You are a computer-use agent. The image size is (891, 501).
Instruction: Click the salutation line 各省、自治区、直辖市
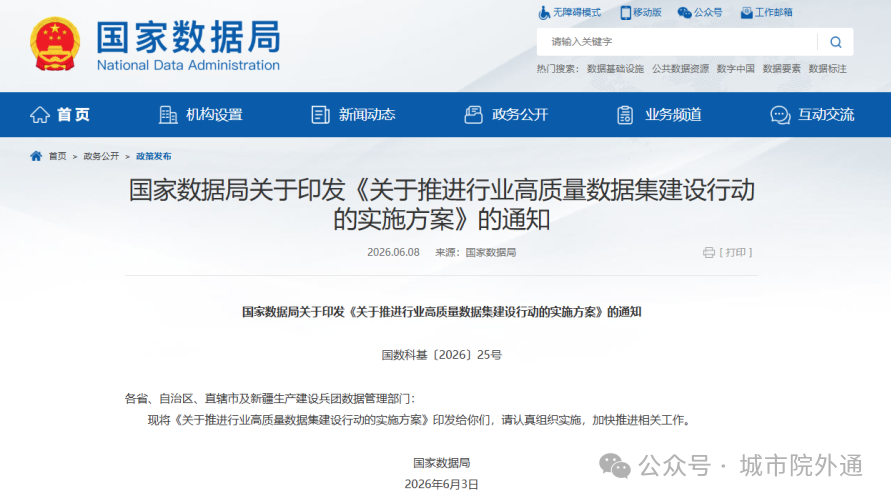(x=270, y=399)
